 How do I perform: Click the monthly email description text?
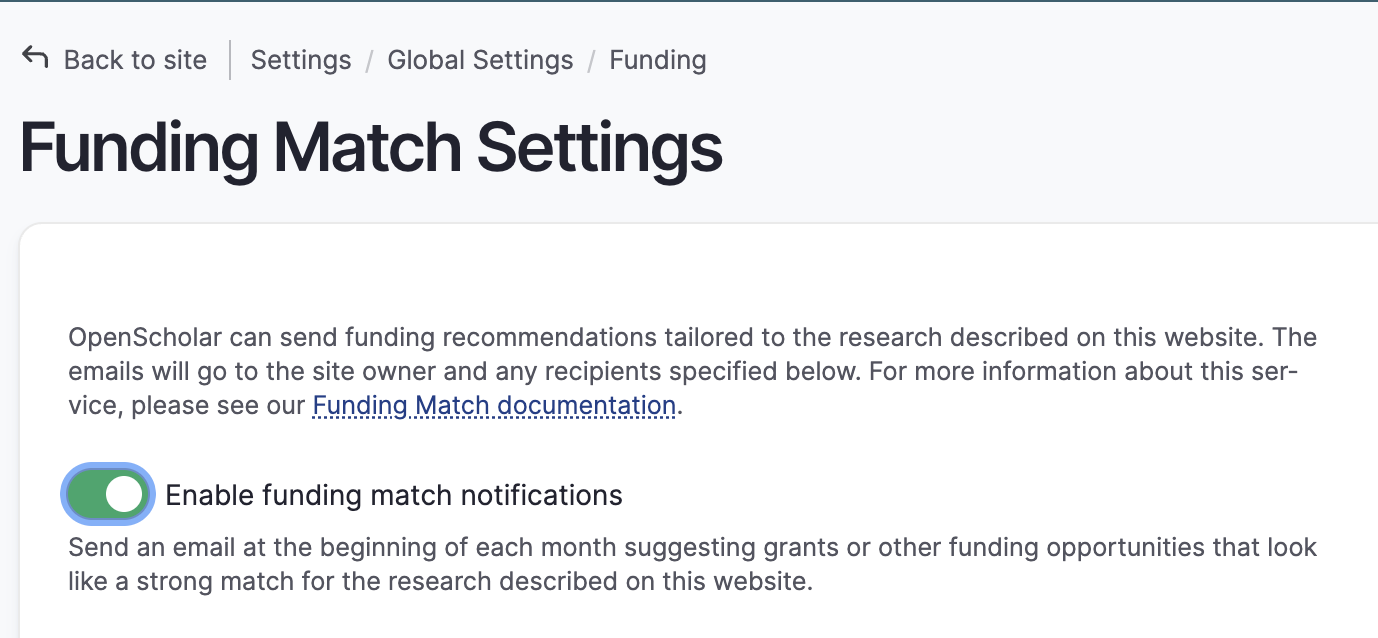pos(690,563)
